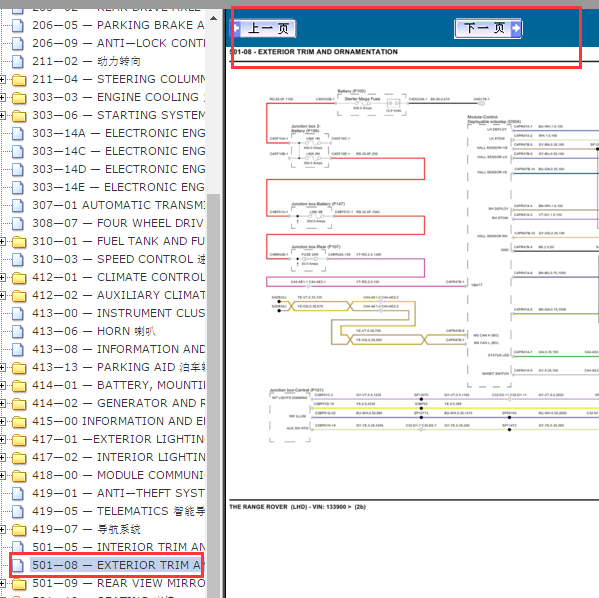Expand the 211-04 Steering Column folder
This screenshot has width=599, height=598.
click(2, 79)
